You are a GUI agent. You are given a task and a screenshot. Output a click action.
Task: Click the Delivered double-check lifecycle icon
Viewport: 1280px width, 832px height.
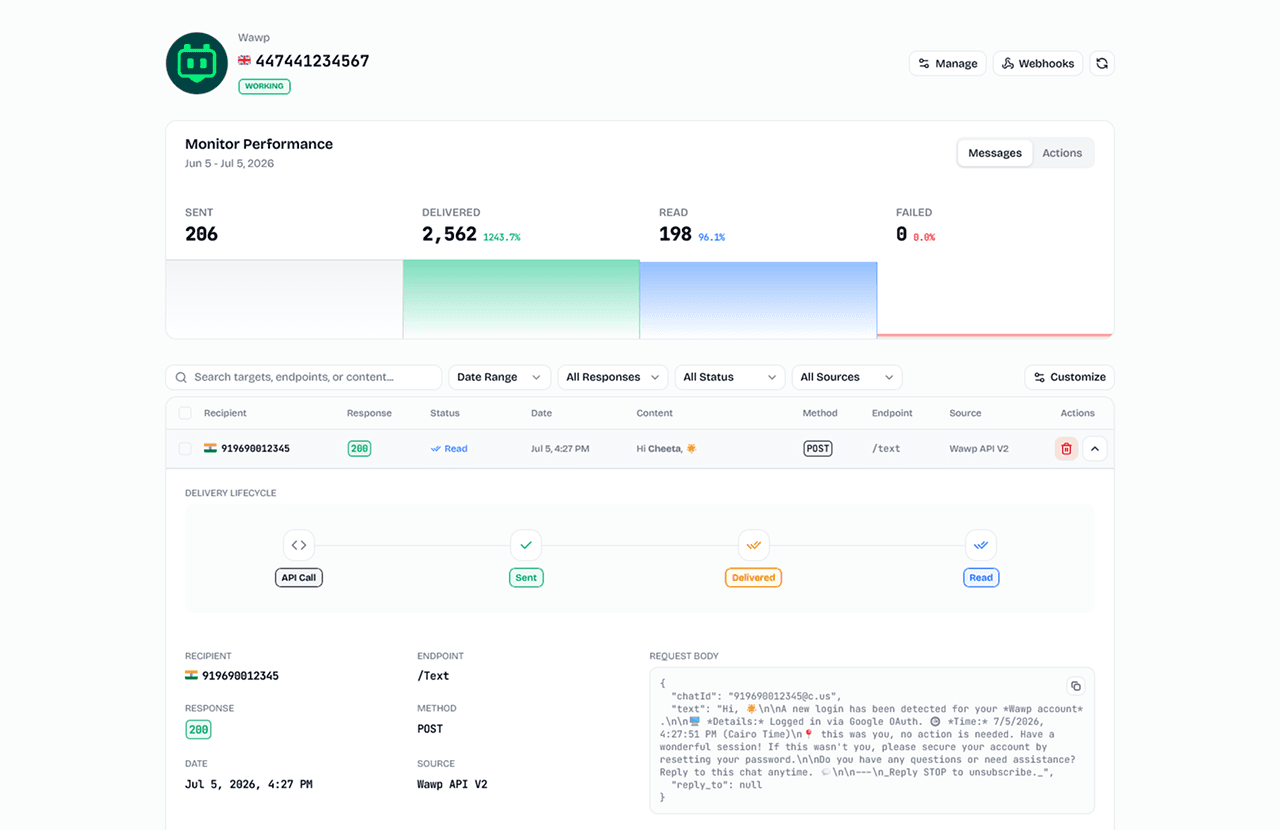(x=753, y=545)
